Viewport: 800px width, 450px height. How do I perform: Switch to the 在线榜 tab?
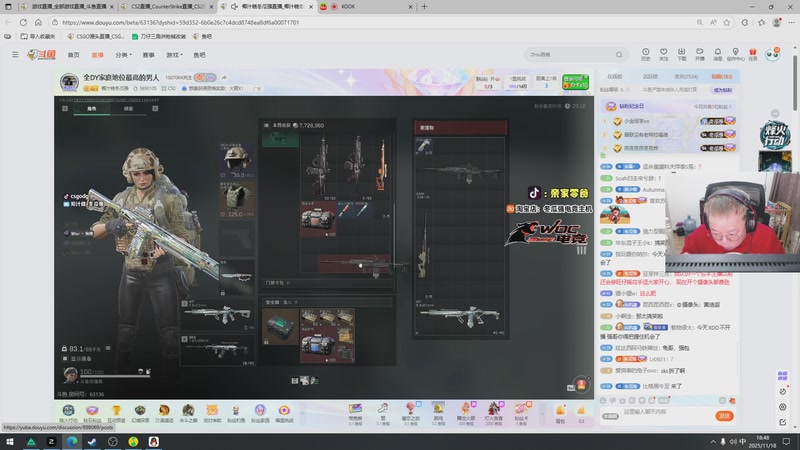615,77
